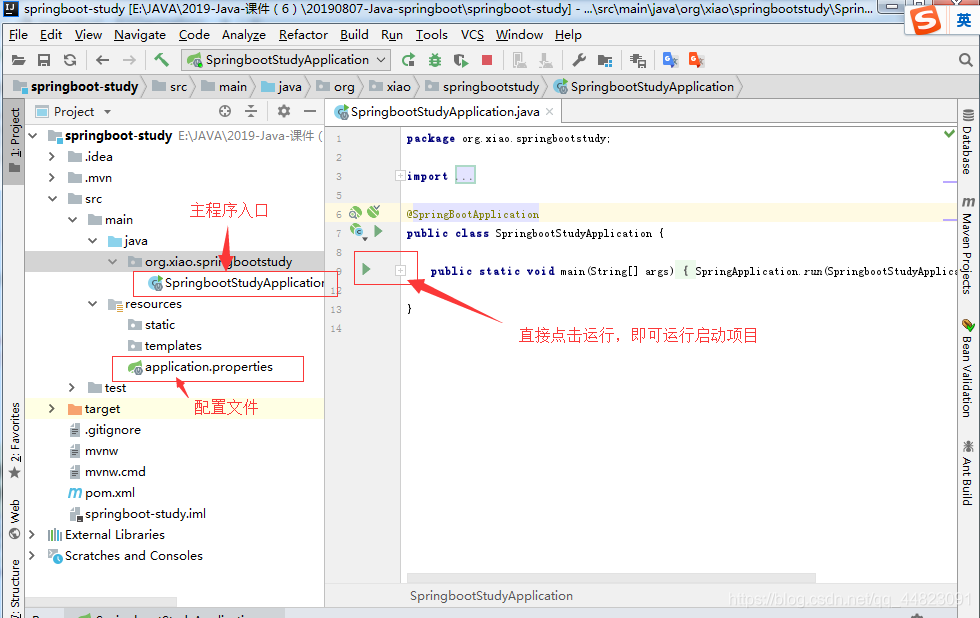980x618 pixels.
Task: Toggle the Web tool window
Action: pyautogui.click(x=14, y=519)
